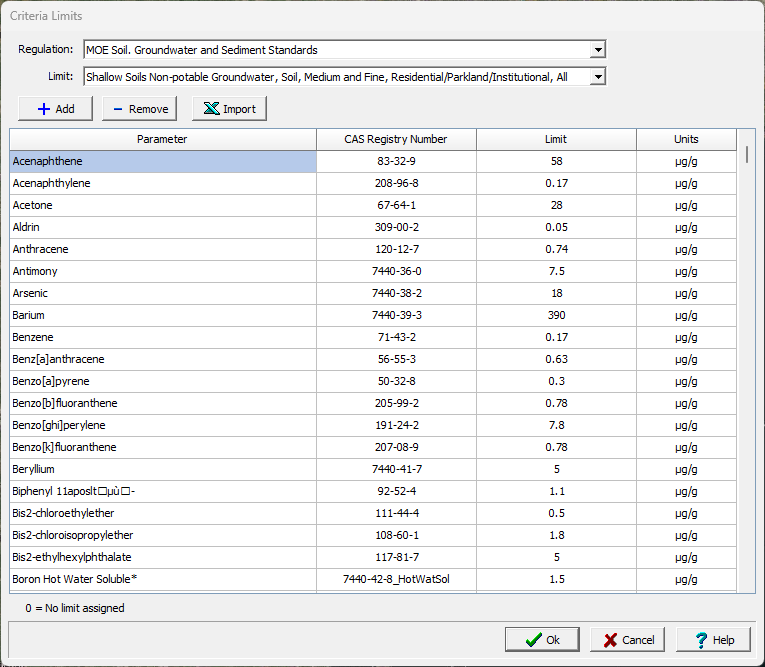Click the Acetone CAS number 67-64-1

[396, 205]
